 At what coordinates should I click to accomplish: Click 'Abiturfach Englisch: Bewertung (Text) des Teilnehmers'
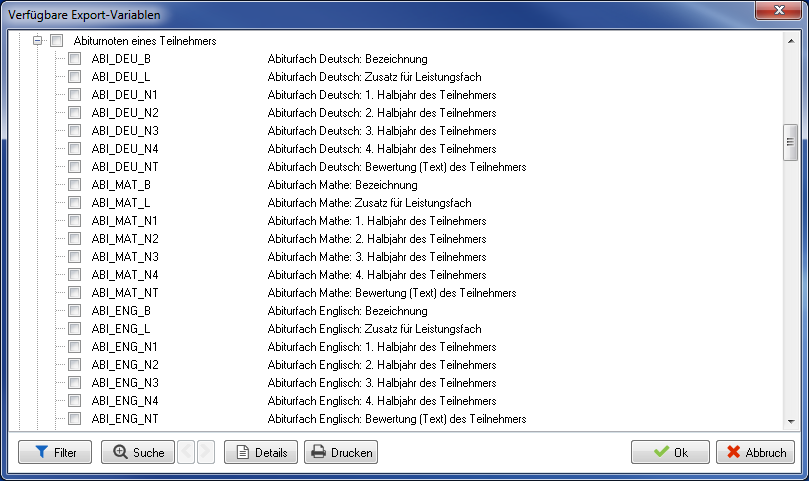point(397,419)
